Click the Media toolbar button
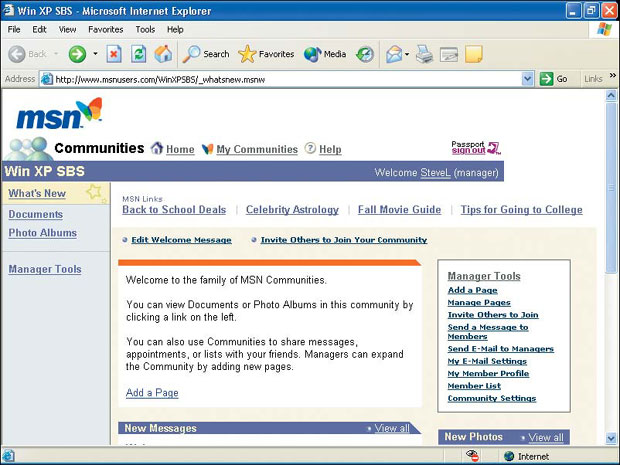 pos(326,54)
